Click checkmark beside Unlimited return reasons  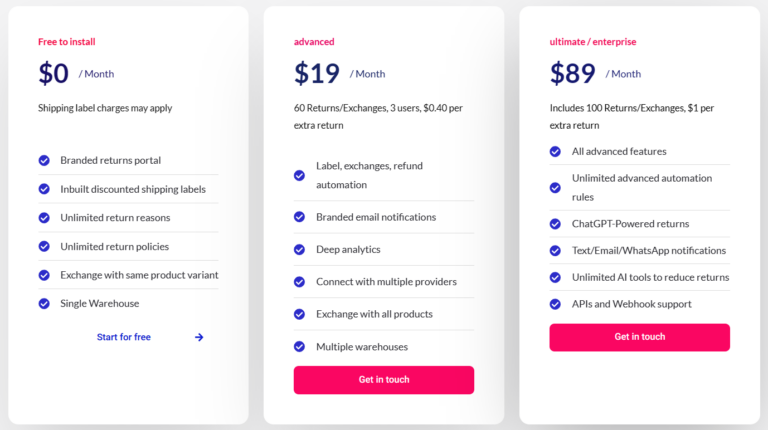coord(44,217)
